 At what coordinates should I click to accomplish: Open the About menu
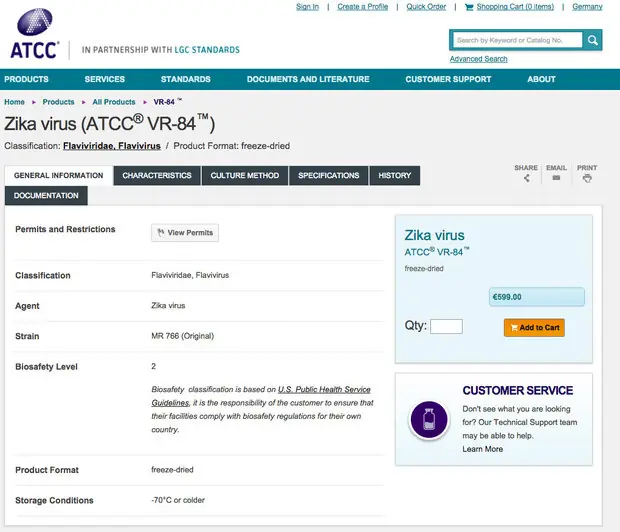click(x=541, y=79)
